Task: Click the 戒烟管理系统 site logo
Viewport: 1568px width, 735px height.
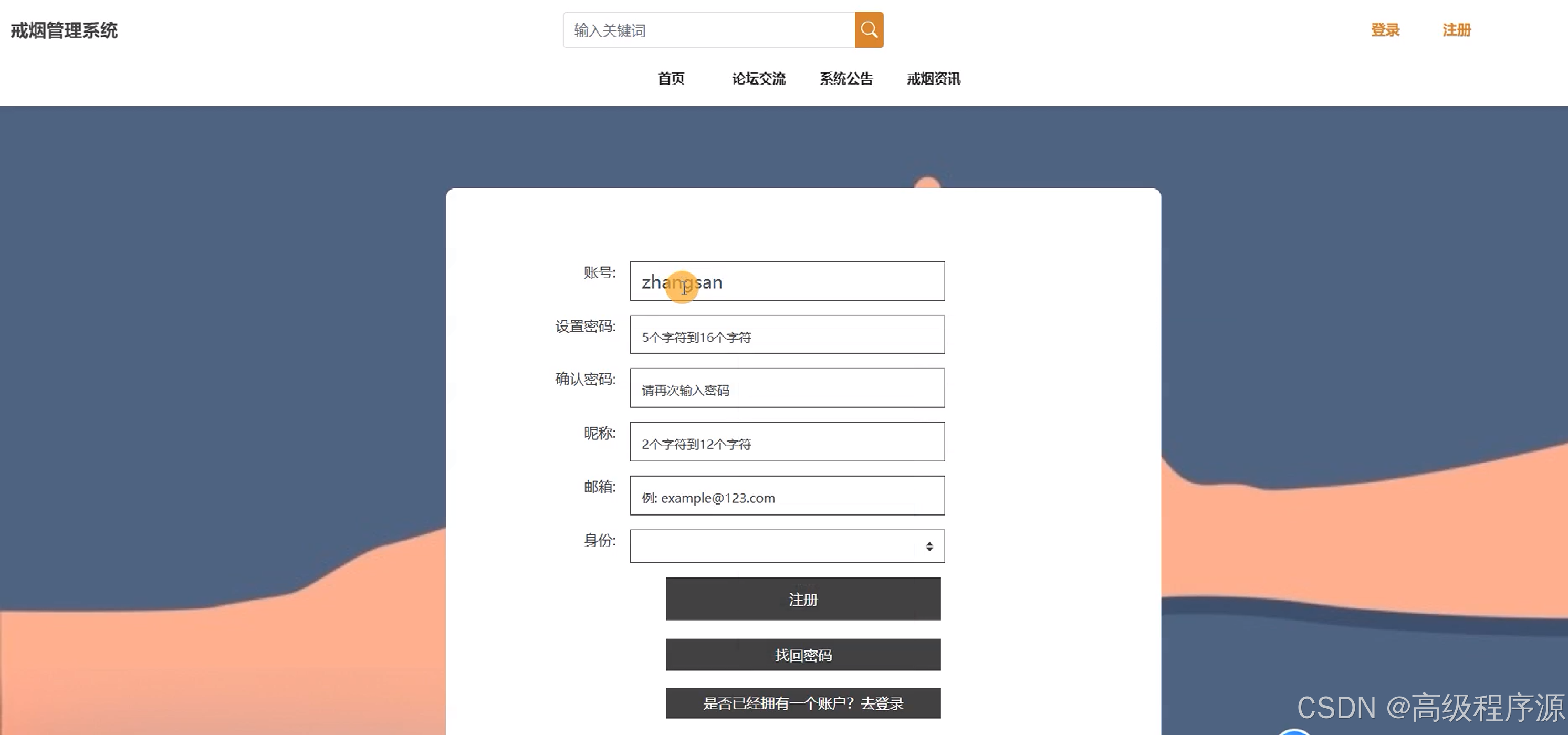Action: [64, 30]
